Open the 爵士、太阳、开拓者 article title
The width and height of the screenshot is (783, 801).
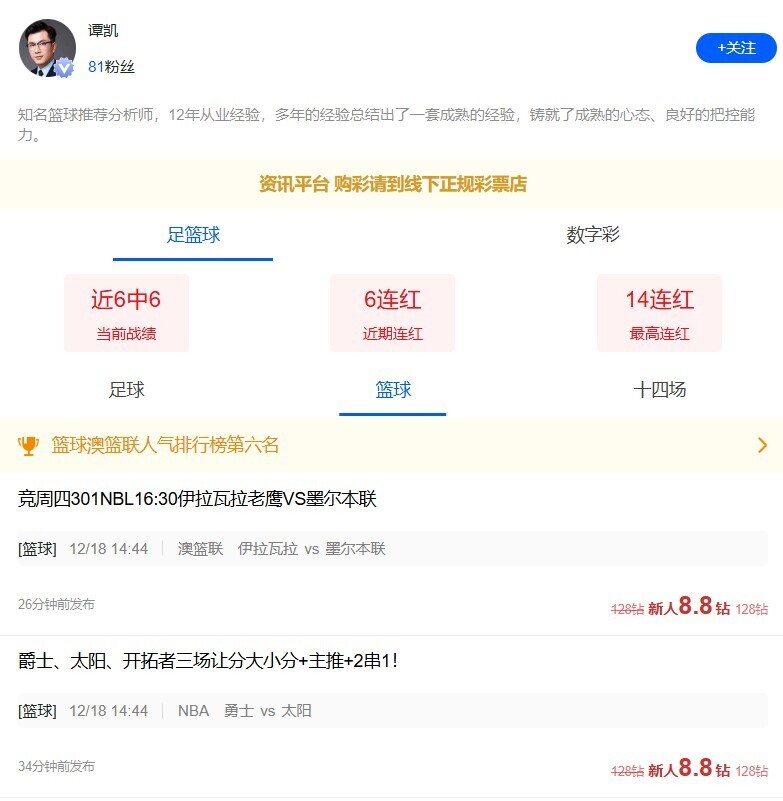(208, 661)
